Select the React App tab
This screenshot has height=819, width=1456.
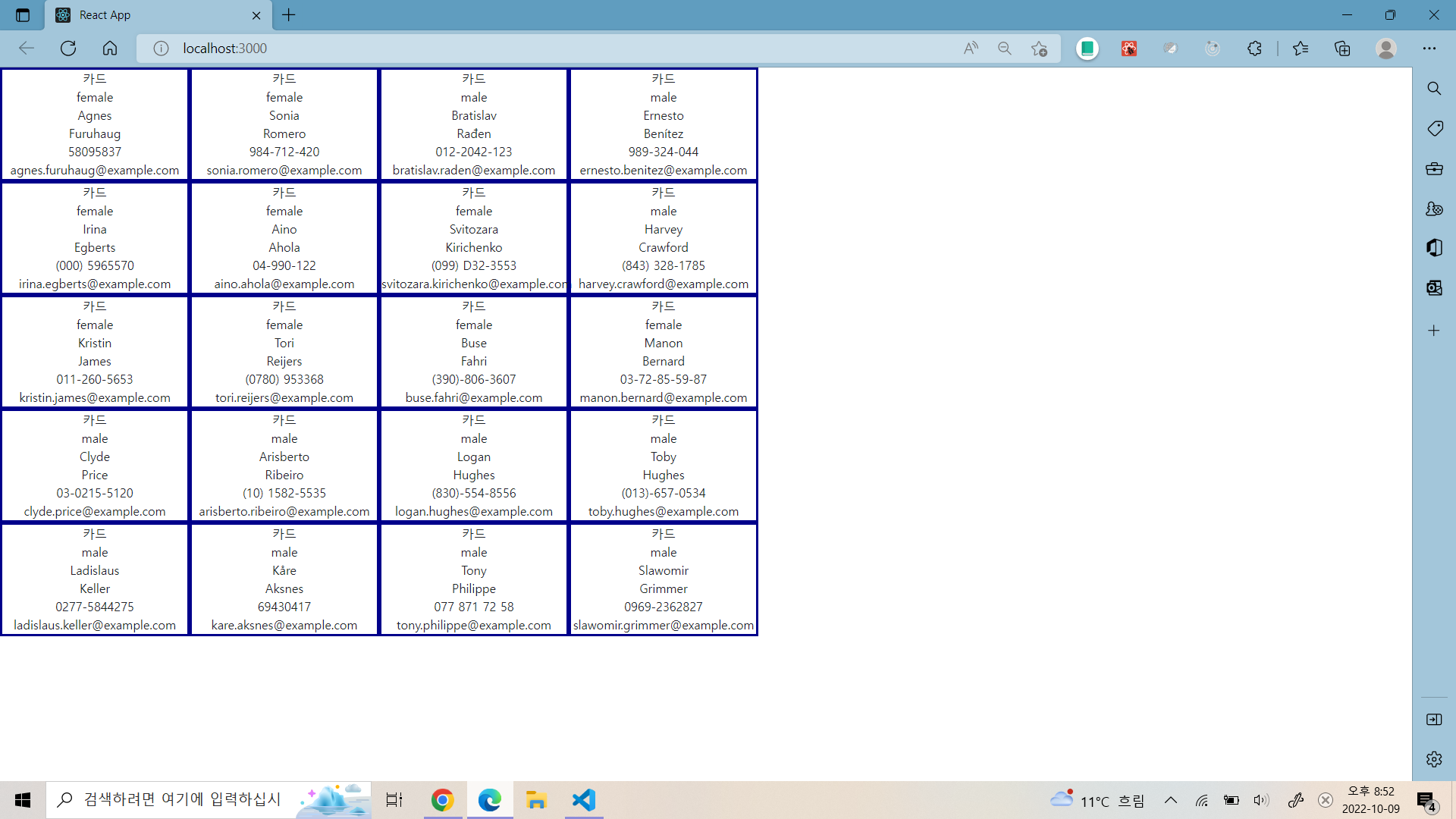pos(152,15)
